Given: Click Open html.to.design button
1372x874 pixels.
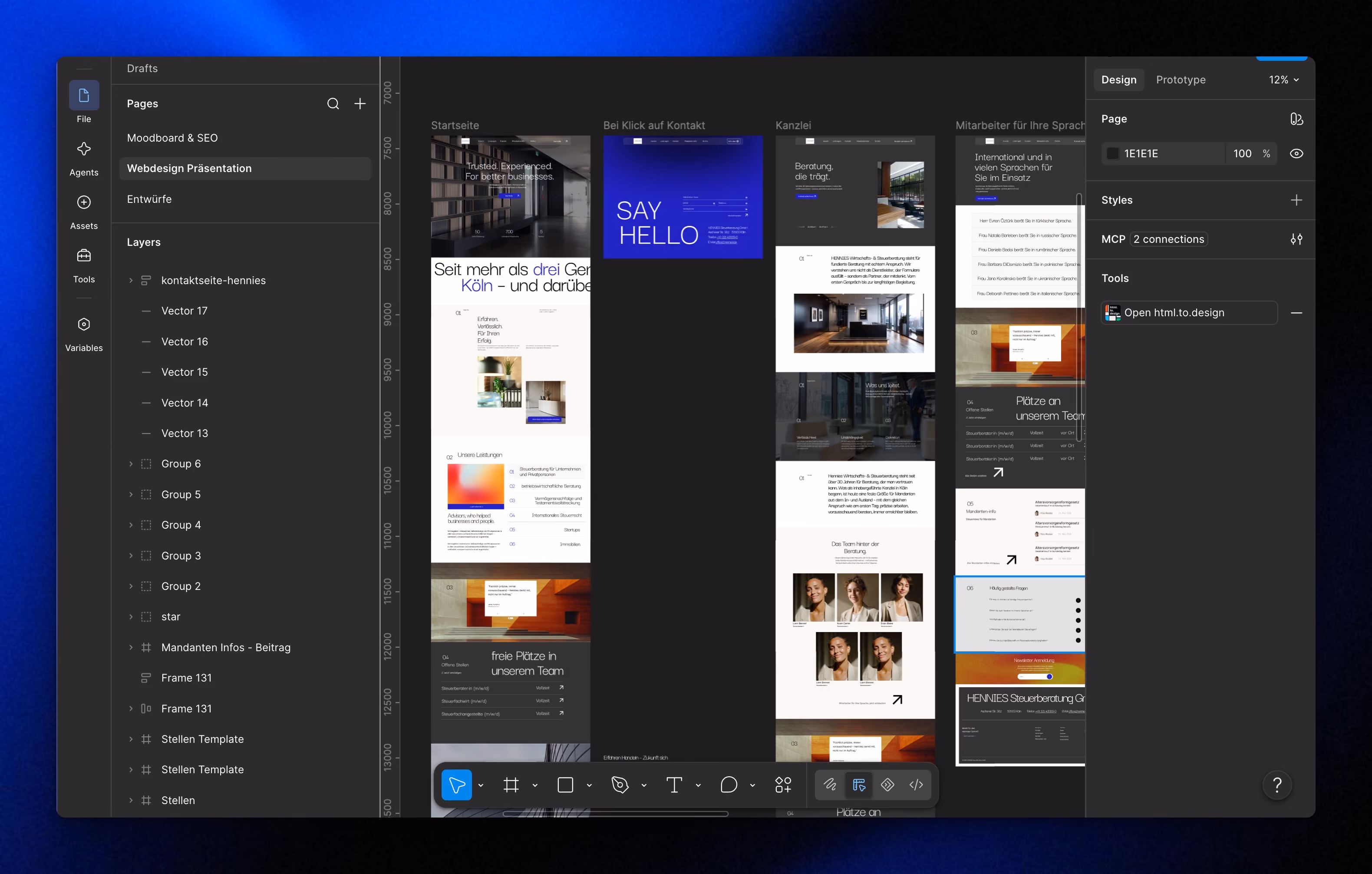Looking at the screenshot, I should [1189, 313].
